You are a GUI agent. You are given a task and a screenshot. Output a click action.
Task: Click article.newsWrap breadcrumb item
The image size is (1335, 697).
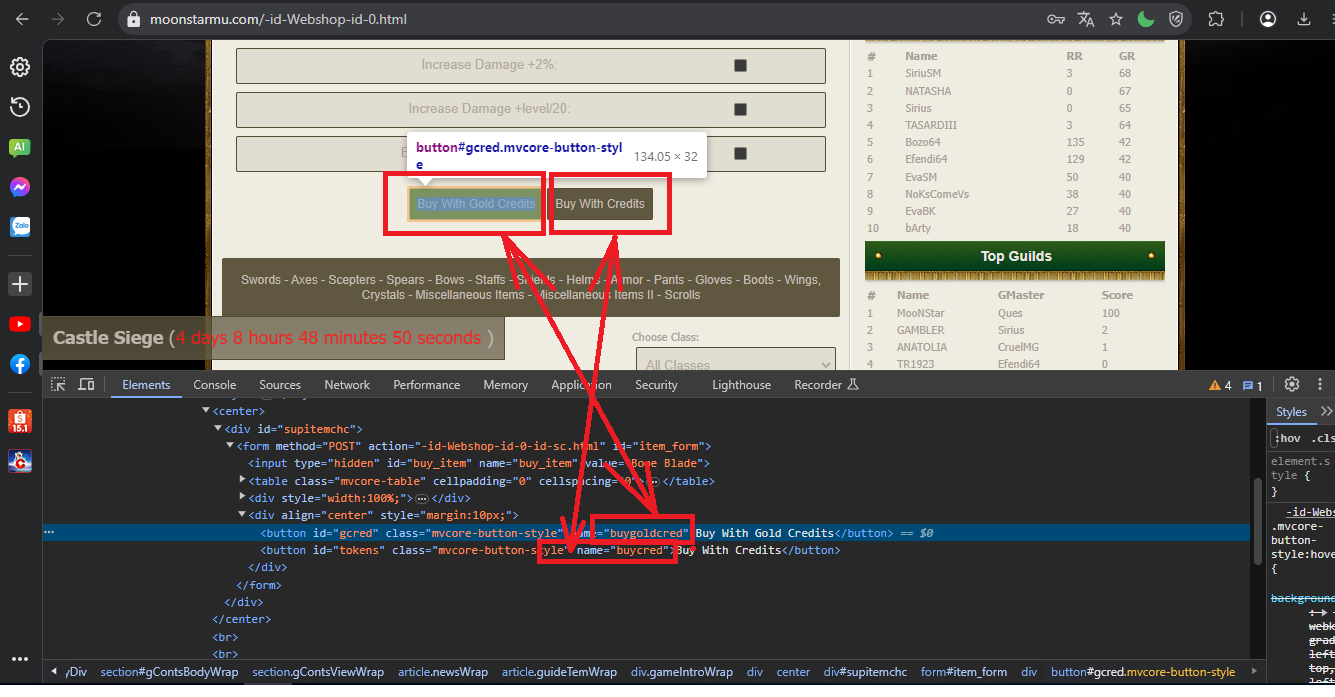pyautogui.click(x=443, y=672)
